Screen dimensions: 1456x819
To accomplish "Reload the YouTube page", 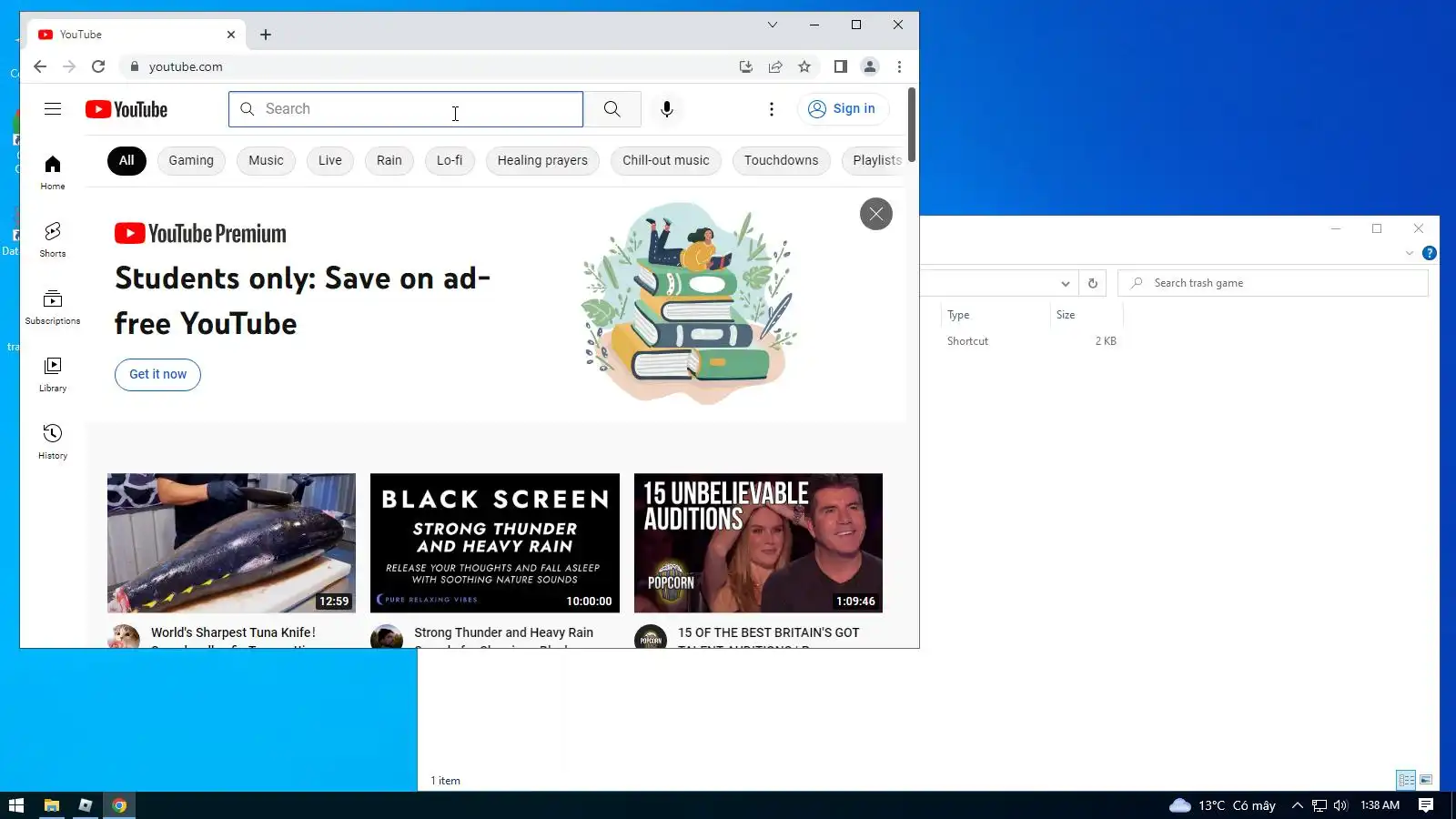I will pos(98,66).
